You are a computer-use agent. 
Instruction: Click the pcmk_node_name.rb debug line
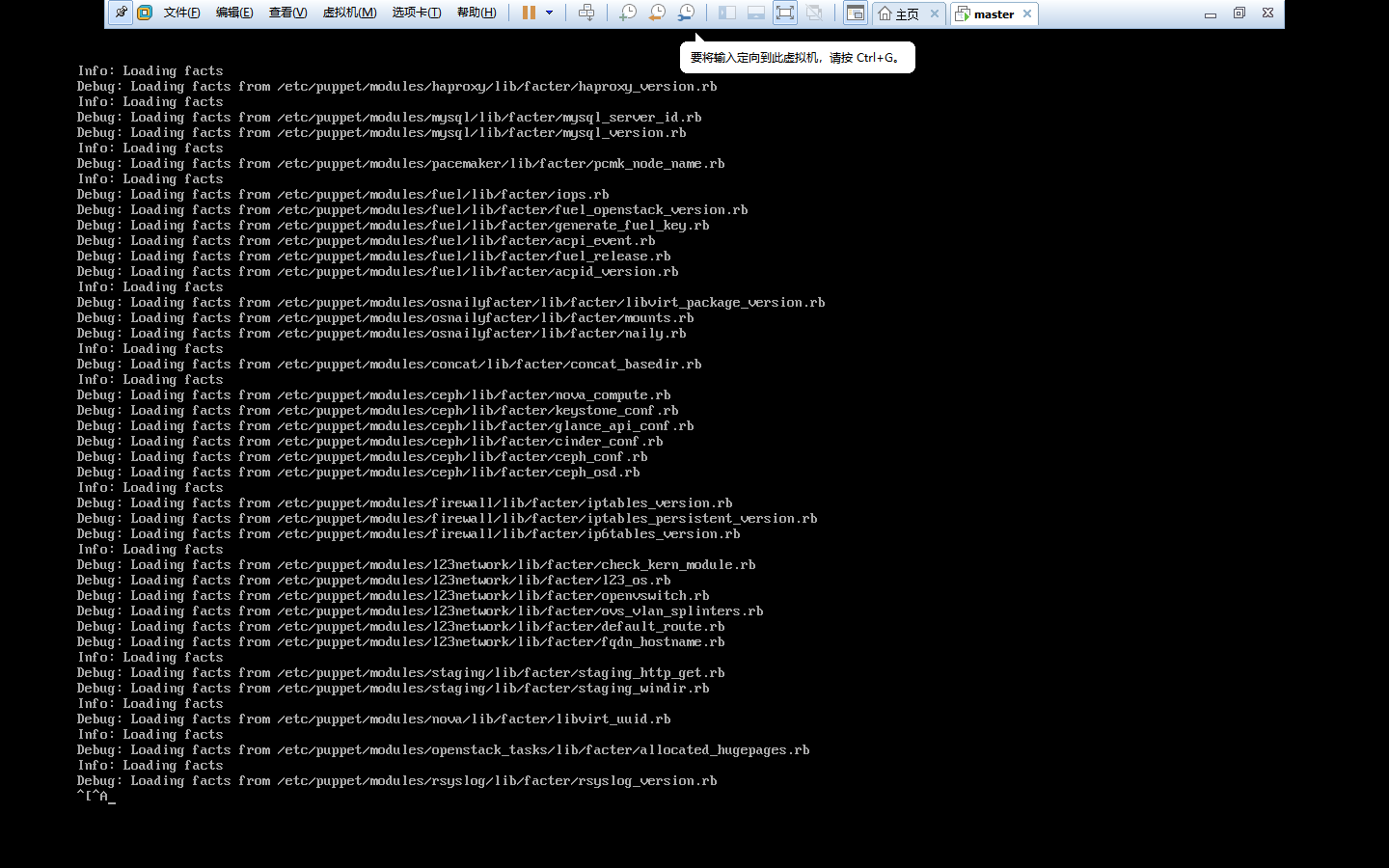pos(401,164)
